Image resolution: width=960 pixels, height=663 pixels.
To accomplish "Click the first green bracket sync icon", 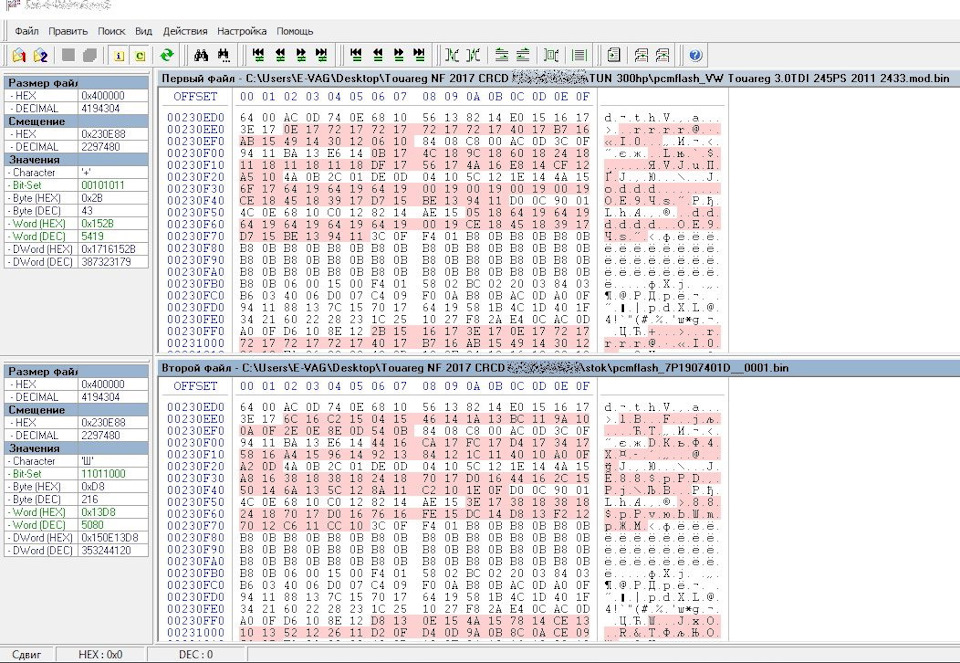I will [x=452, y=55].
